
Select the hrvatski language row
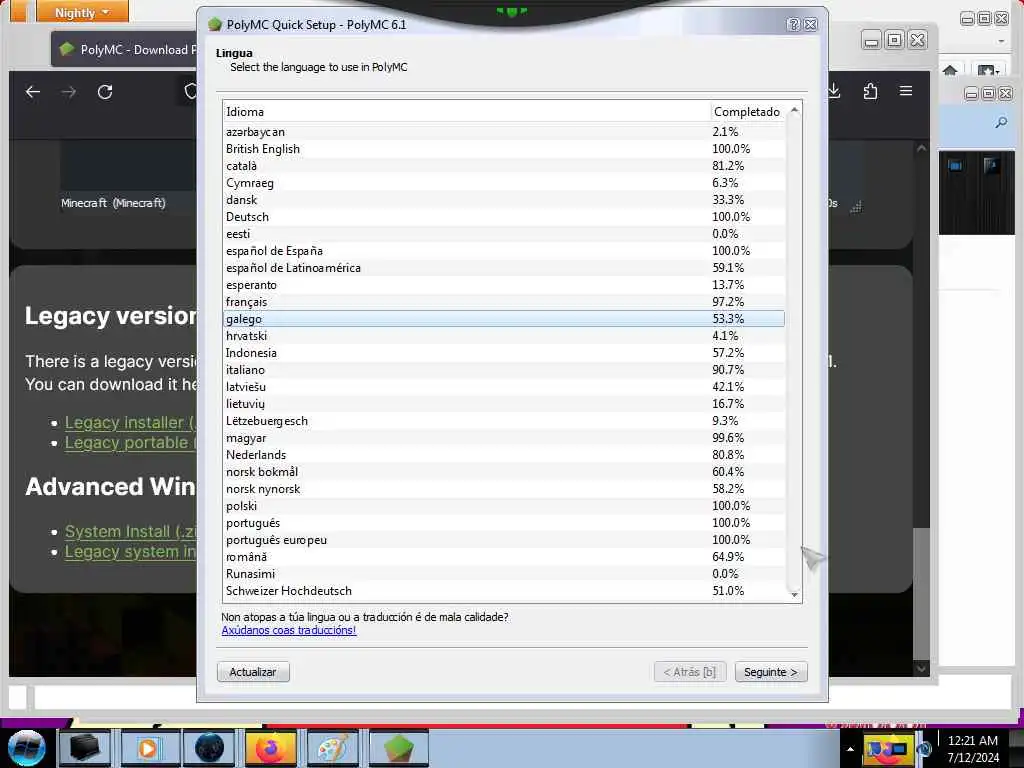pyautogui.click(x=504, y=336)
